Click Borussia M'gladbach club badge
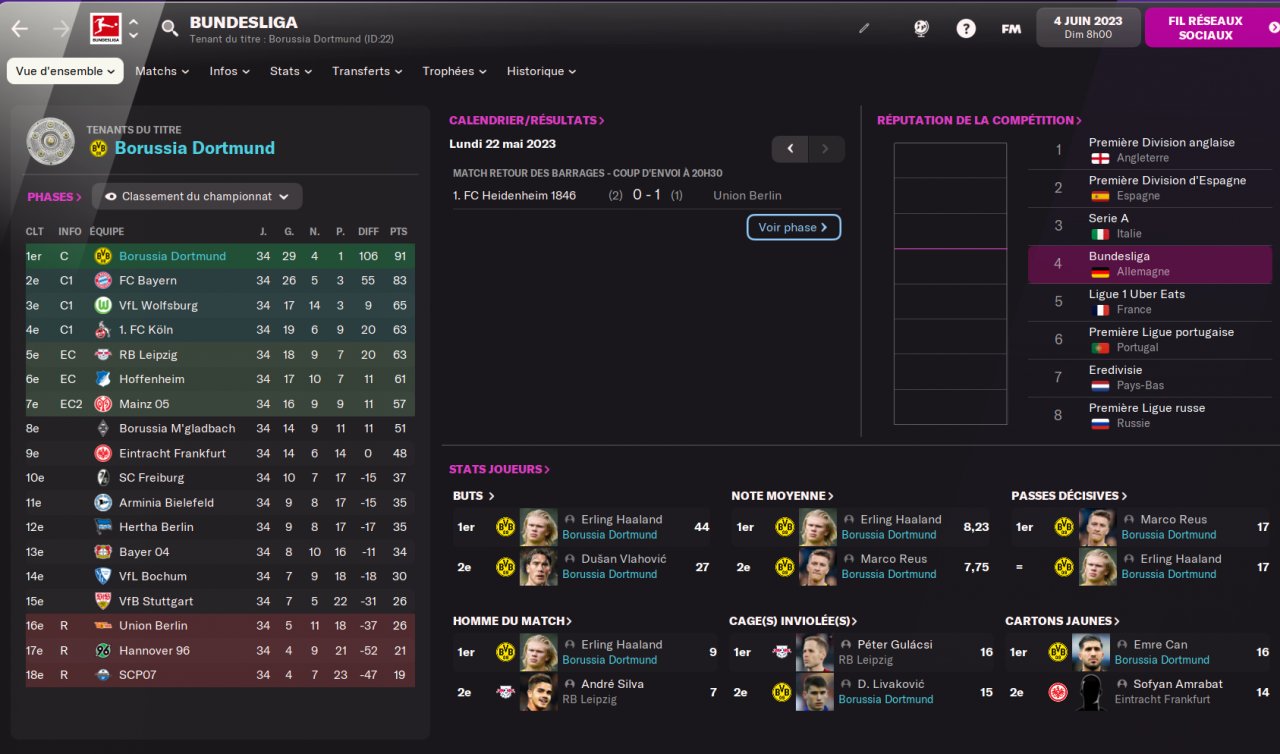 click(x=102, y=428)
